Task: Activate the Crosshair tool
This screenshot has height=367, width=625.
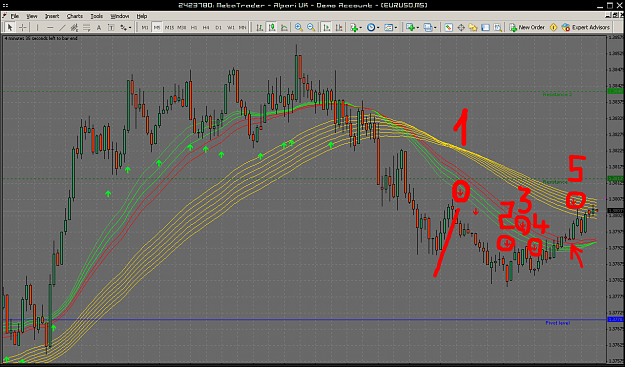Action: (23, 27)
